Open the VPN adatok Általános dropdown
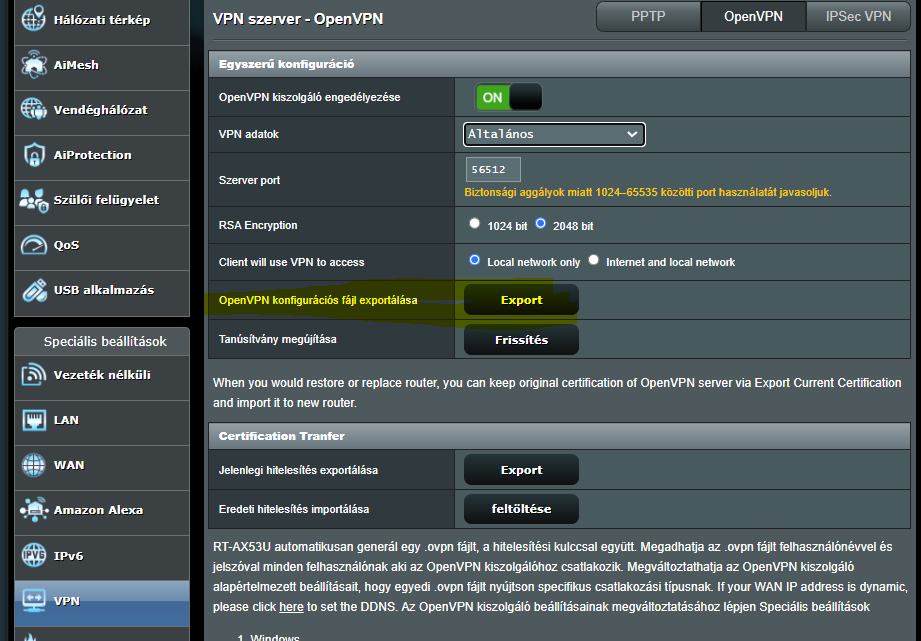The width and height of the screenshot is (921, 641). tap(554, 134)
